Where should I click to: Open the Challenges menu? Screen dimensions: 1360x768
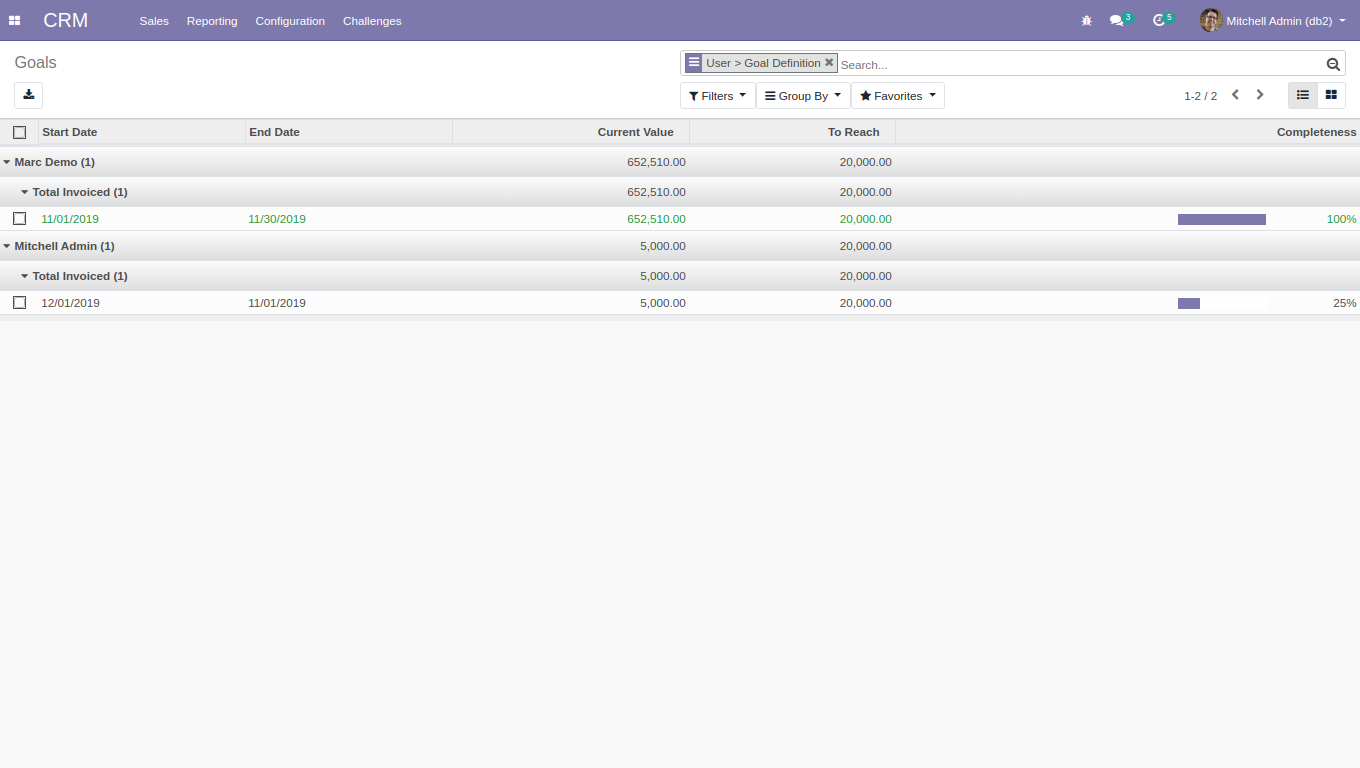coord(372,21)
